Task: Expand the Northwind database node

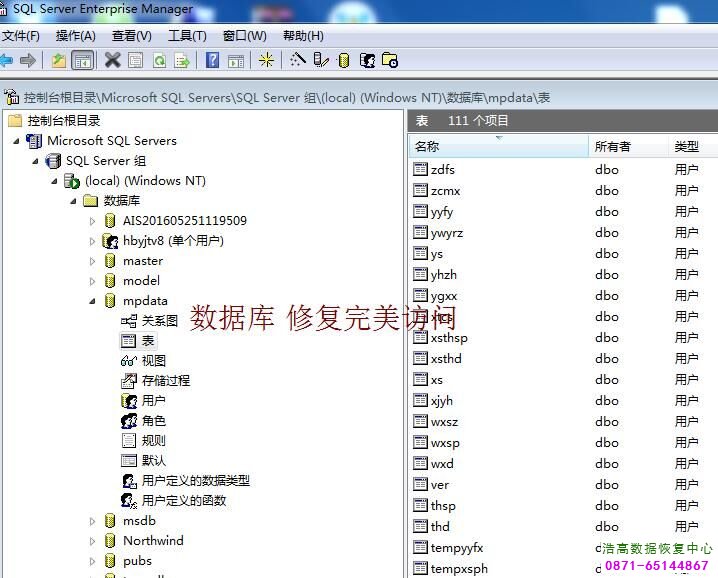Action: point(93,541)
